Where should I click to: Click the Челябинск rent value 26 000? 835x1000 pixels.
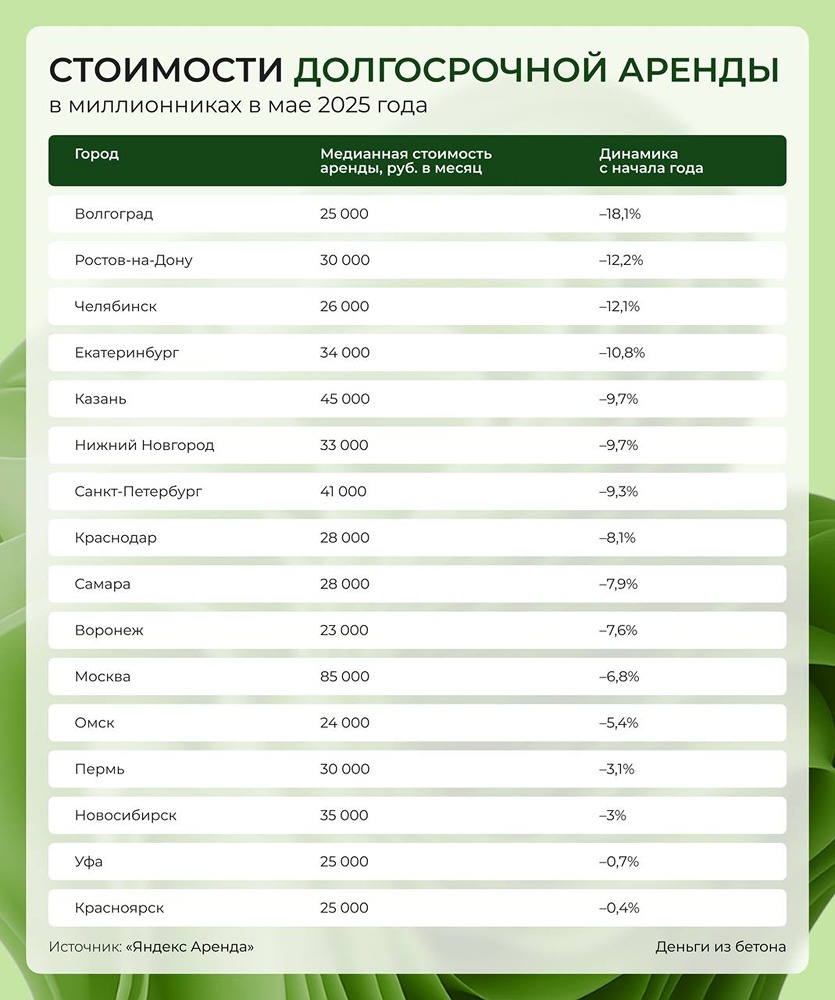[345, 306]
